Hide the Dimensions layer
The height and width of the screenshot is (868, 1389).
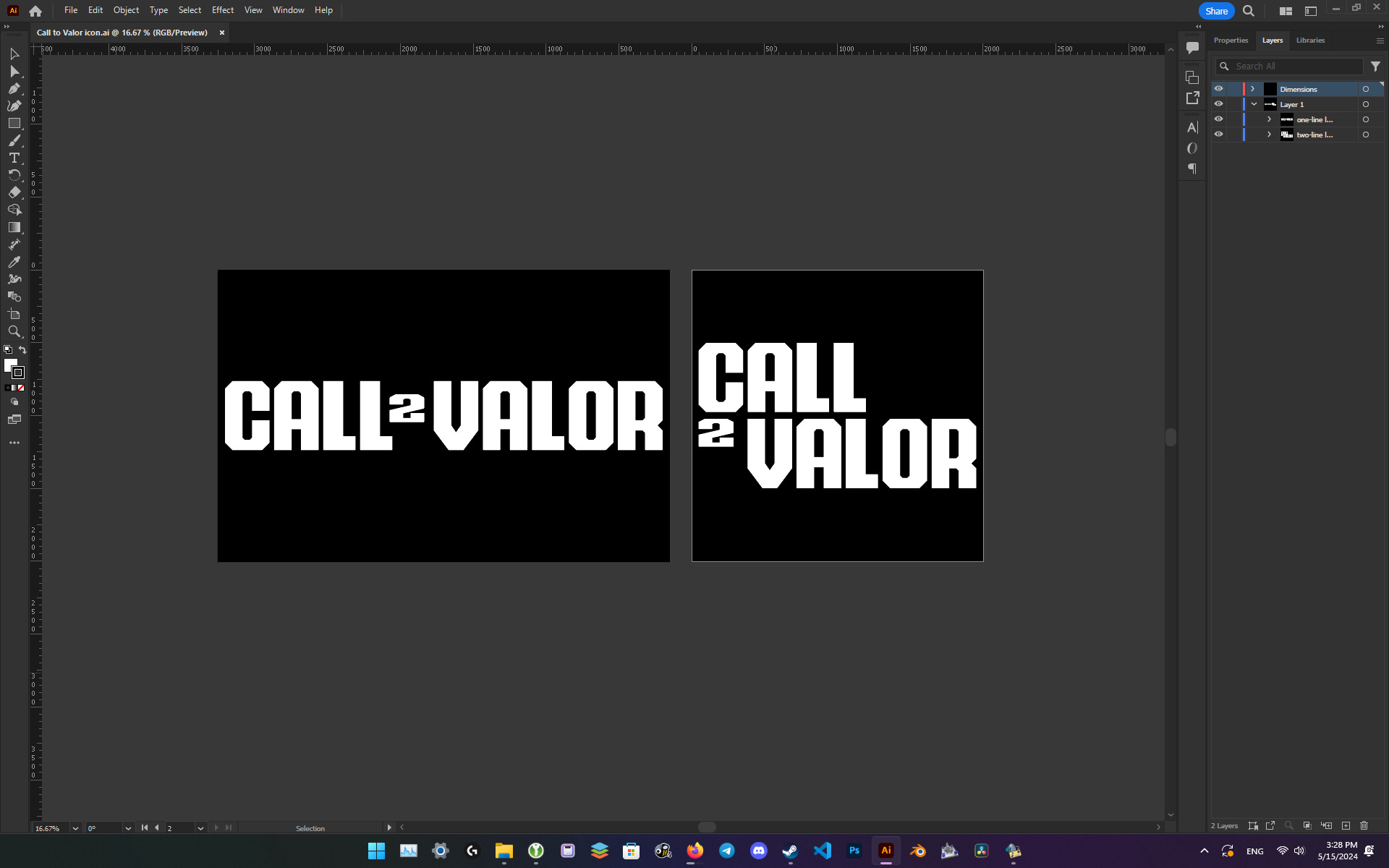point(1218,89)
